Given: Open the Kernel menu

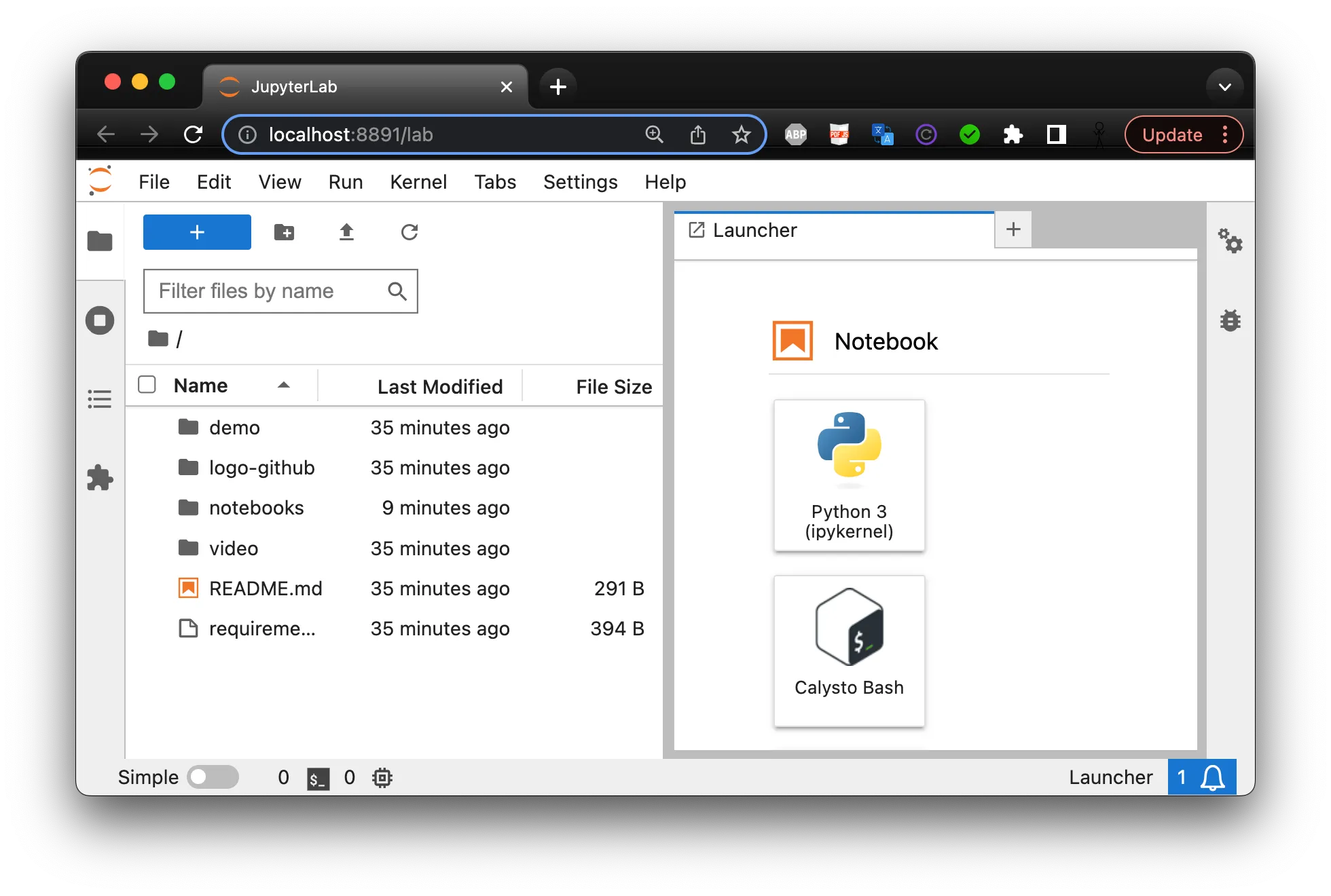Looking at the screenshot, I should [418, 182].
